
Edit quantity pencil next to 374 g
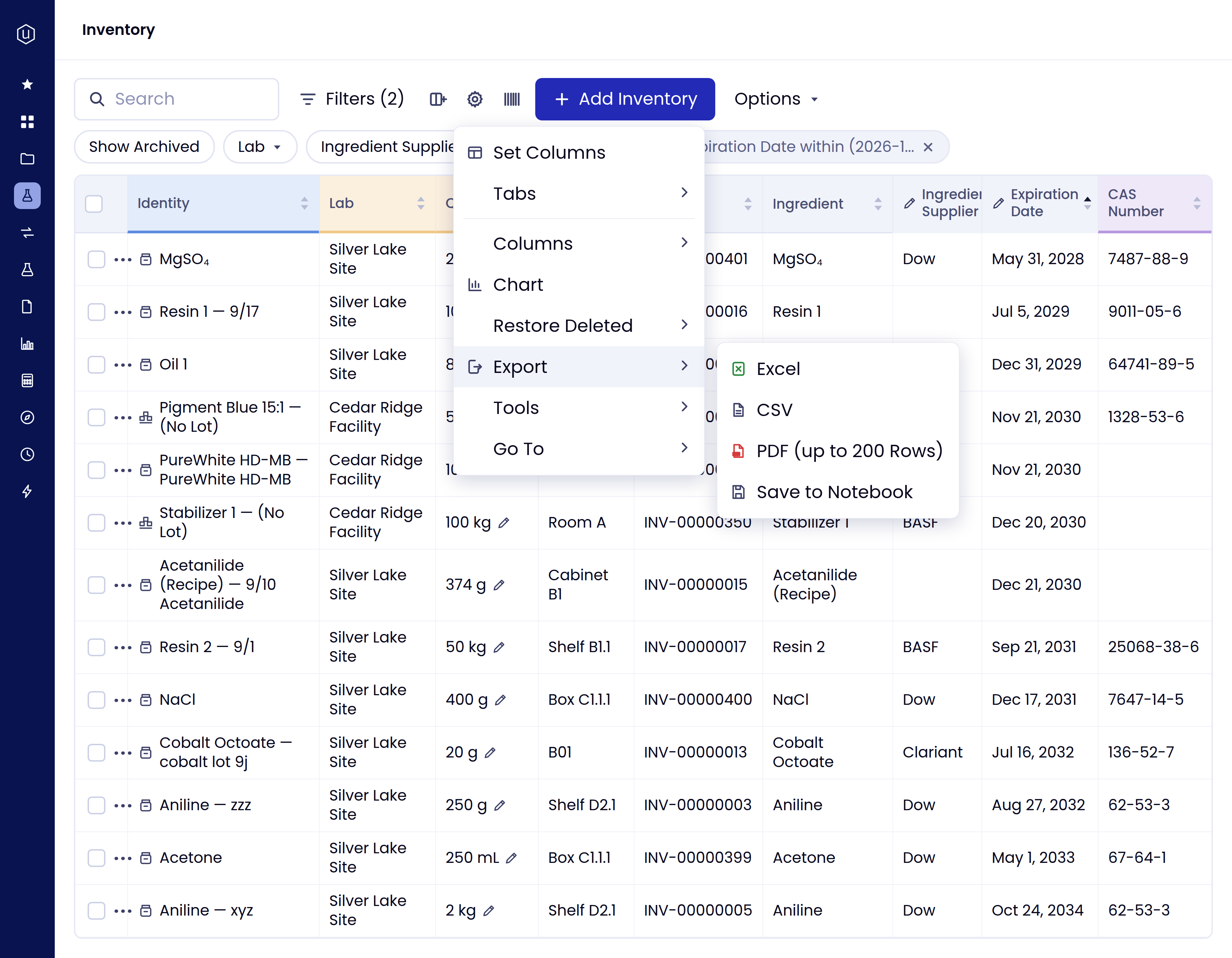499,585
